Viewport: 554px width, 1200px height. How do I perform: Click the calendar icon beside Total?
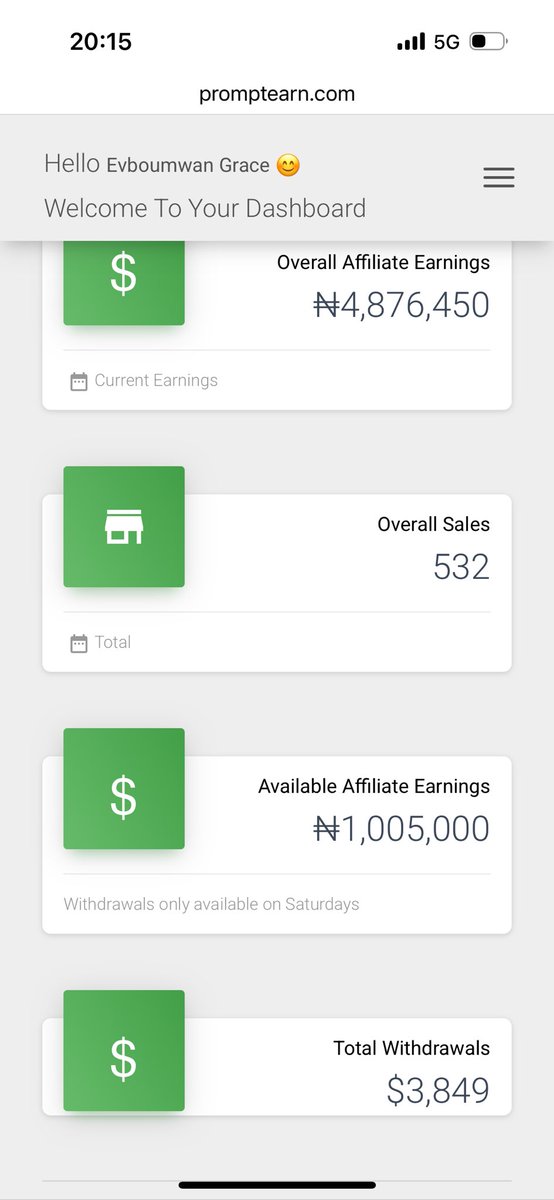pyautogui.click(x=79, y=643)
